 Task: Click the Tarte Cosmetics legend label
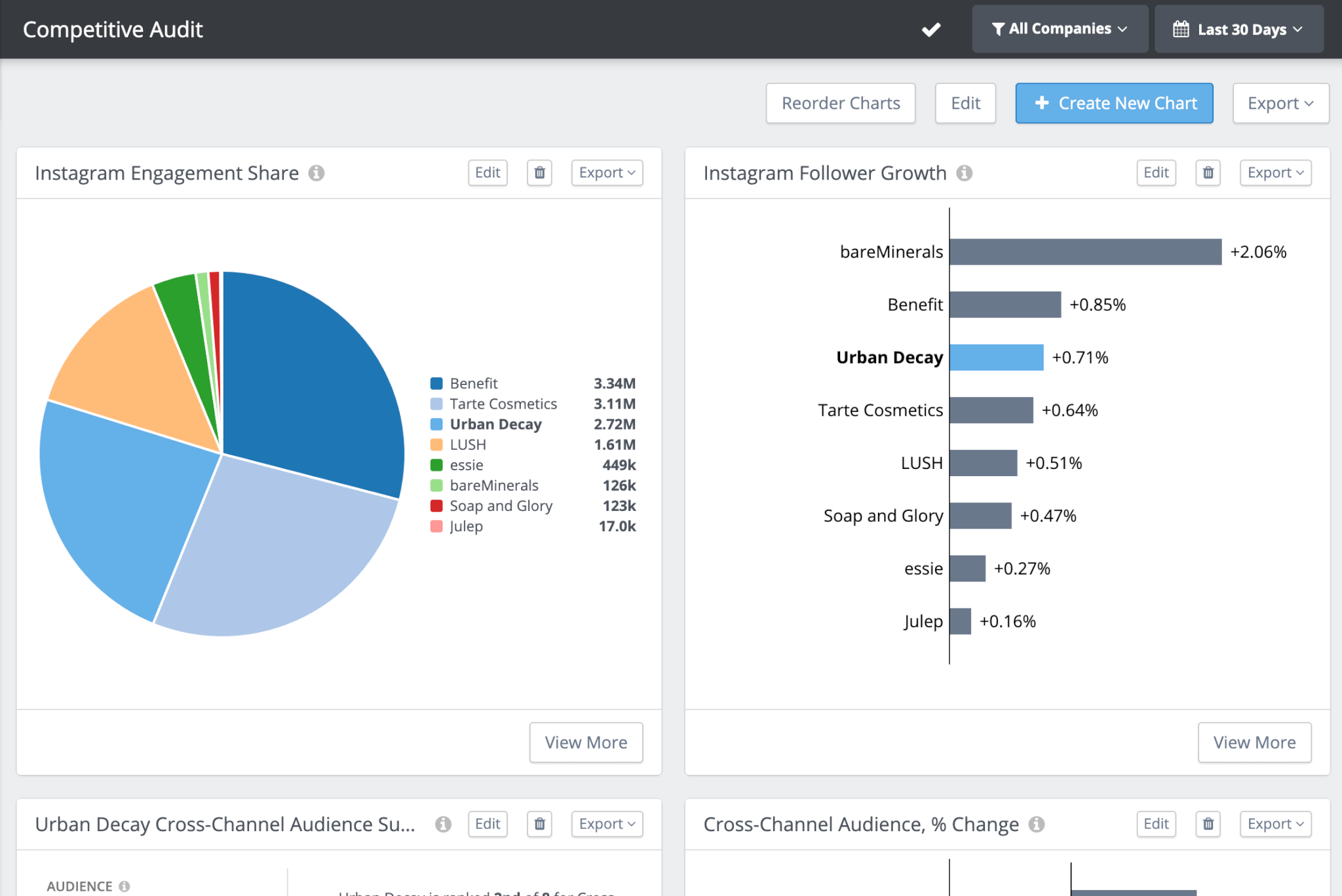click(x=503, y=403)
